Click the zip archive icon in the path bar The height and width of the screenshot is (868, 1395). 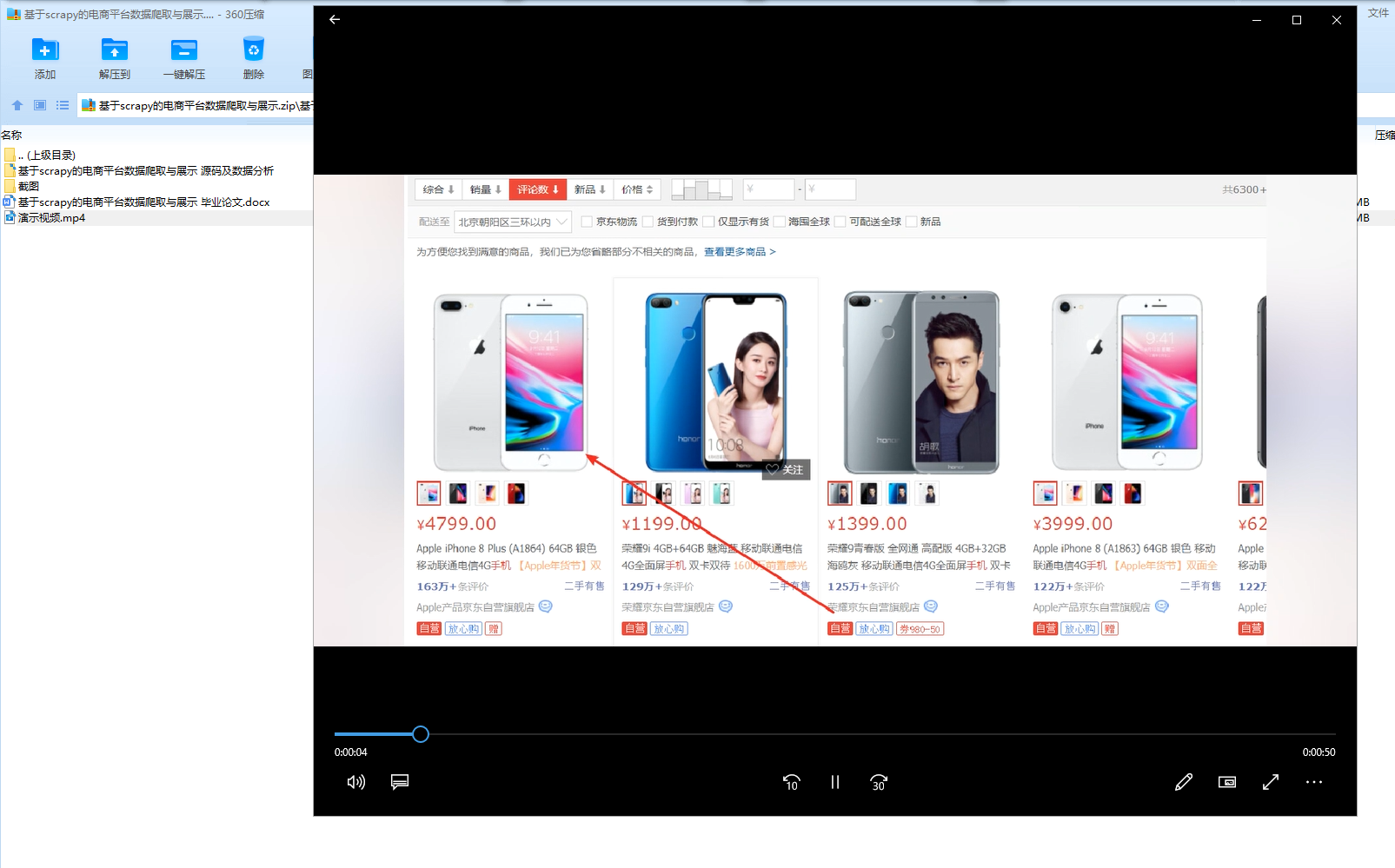[88, 105]
